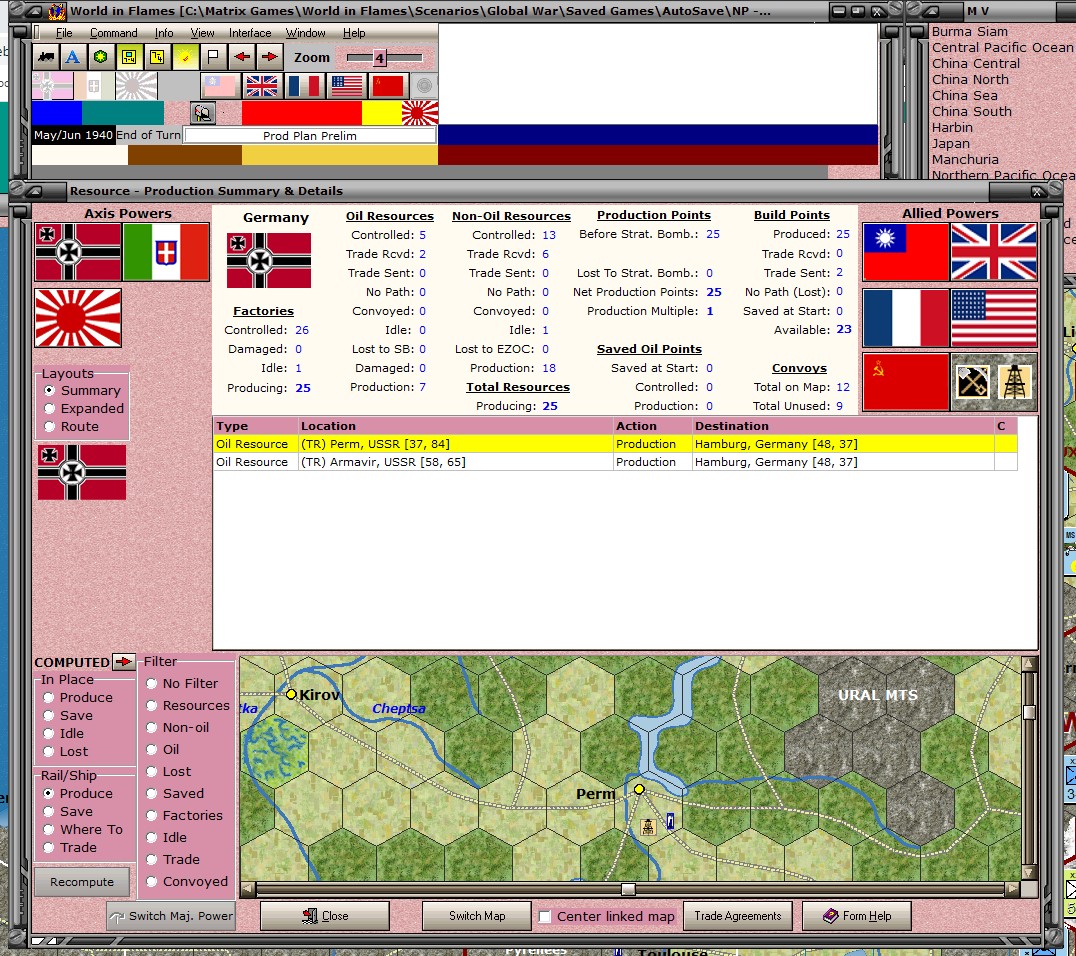Click the Prod Plan Prelim phase field
The image size is (1076, 956).
(310, 136)
